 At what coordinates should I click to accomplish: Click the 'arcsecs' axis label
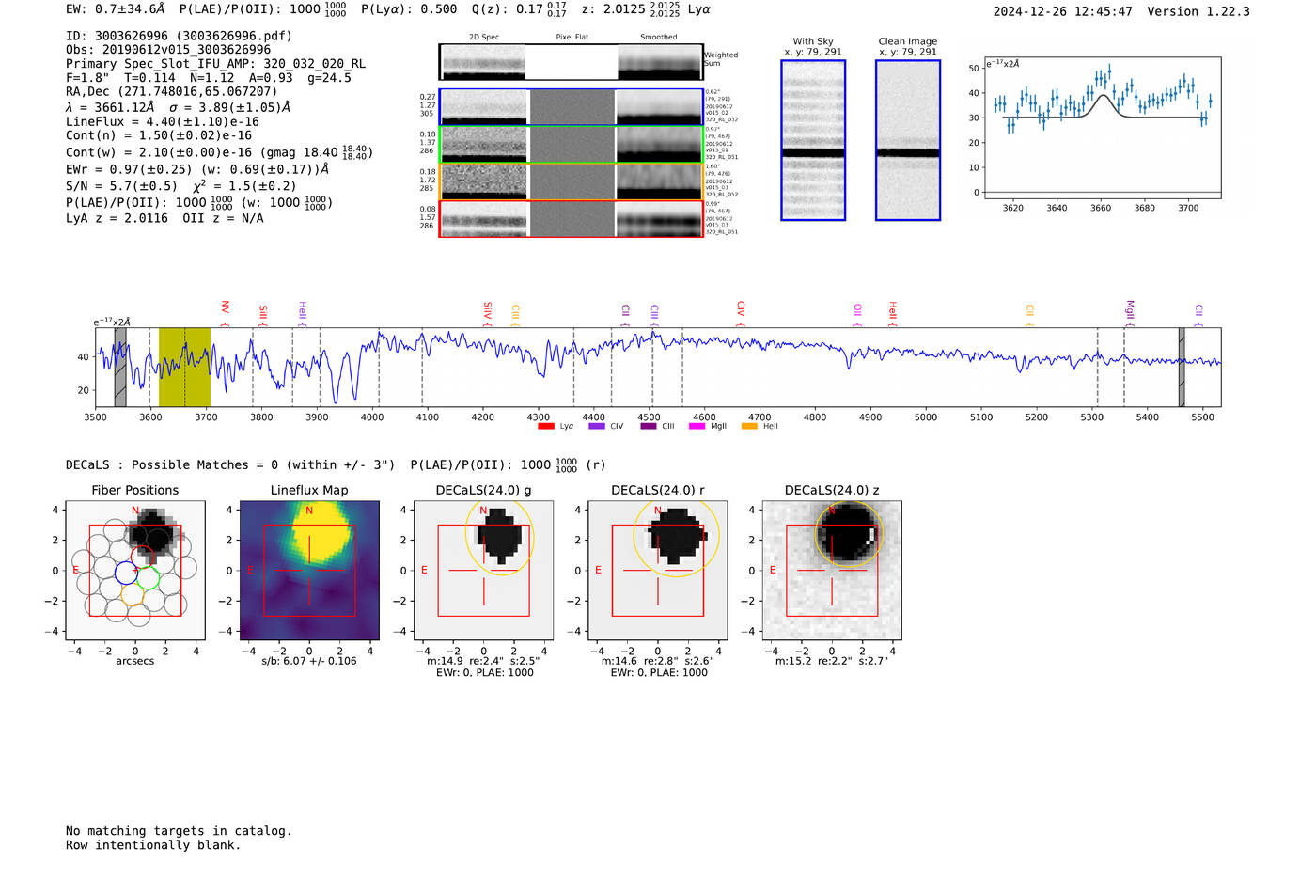coord(135,661)
